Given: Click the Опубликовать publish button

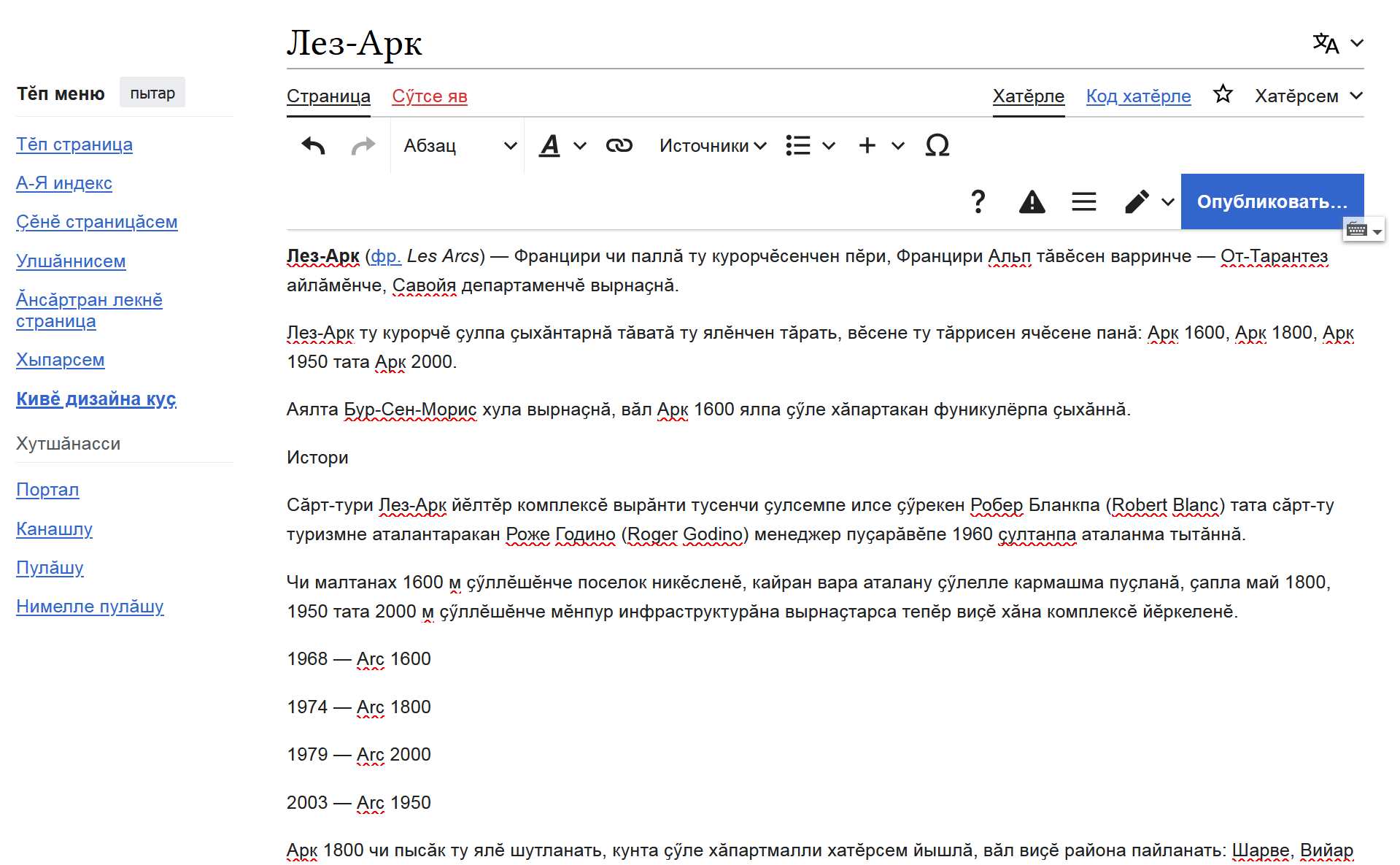Looking at the screenshot, I should click(1272, 201).
